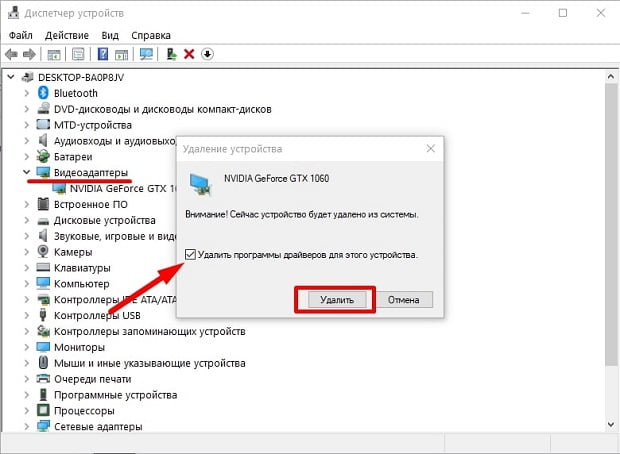Click the Клавиатуры keyboard icon
This screenshot has width=620, height=454.
coord(43,267)
